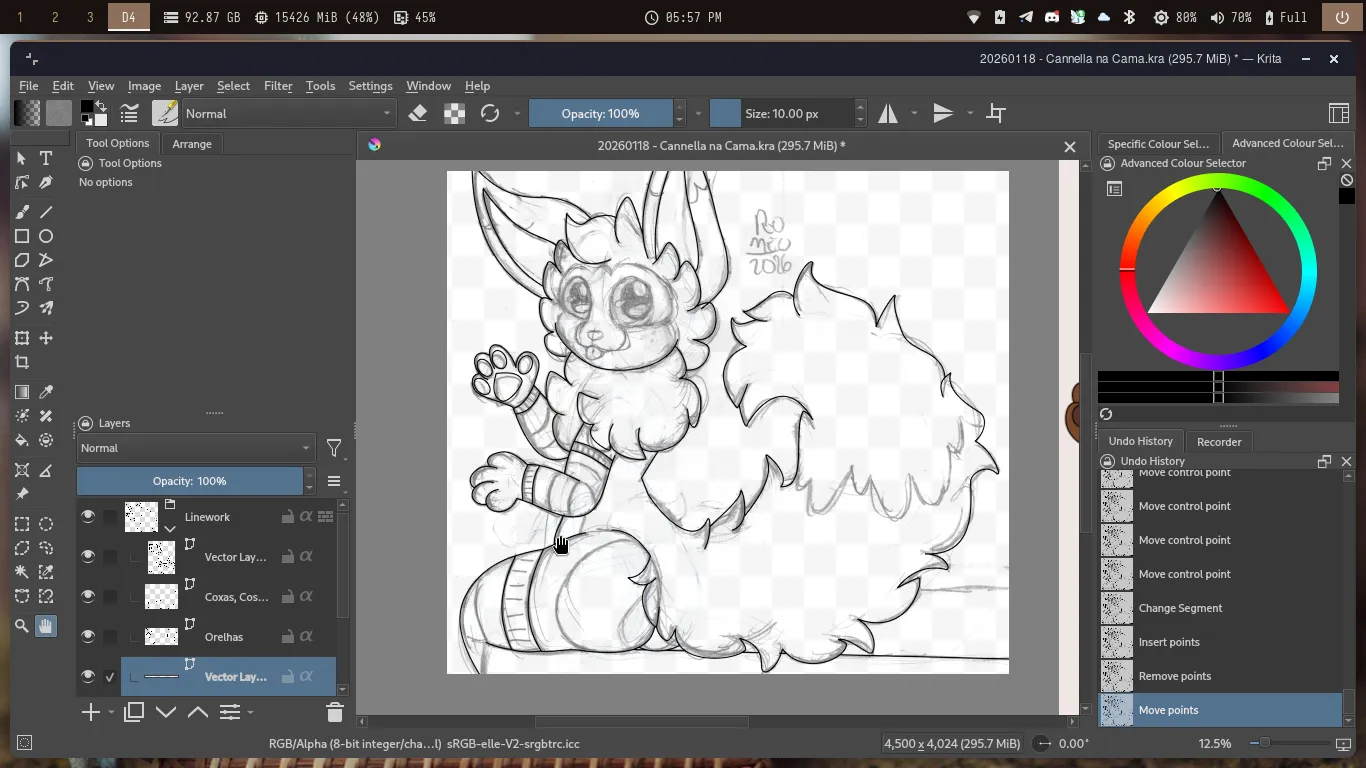
Task: Select the Change Segment undo history entry
Action: point(1180,608)
